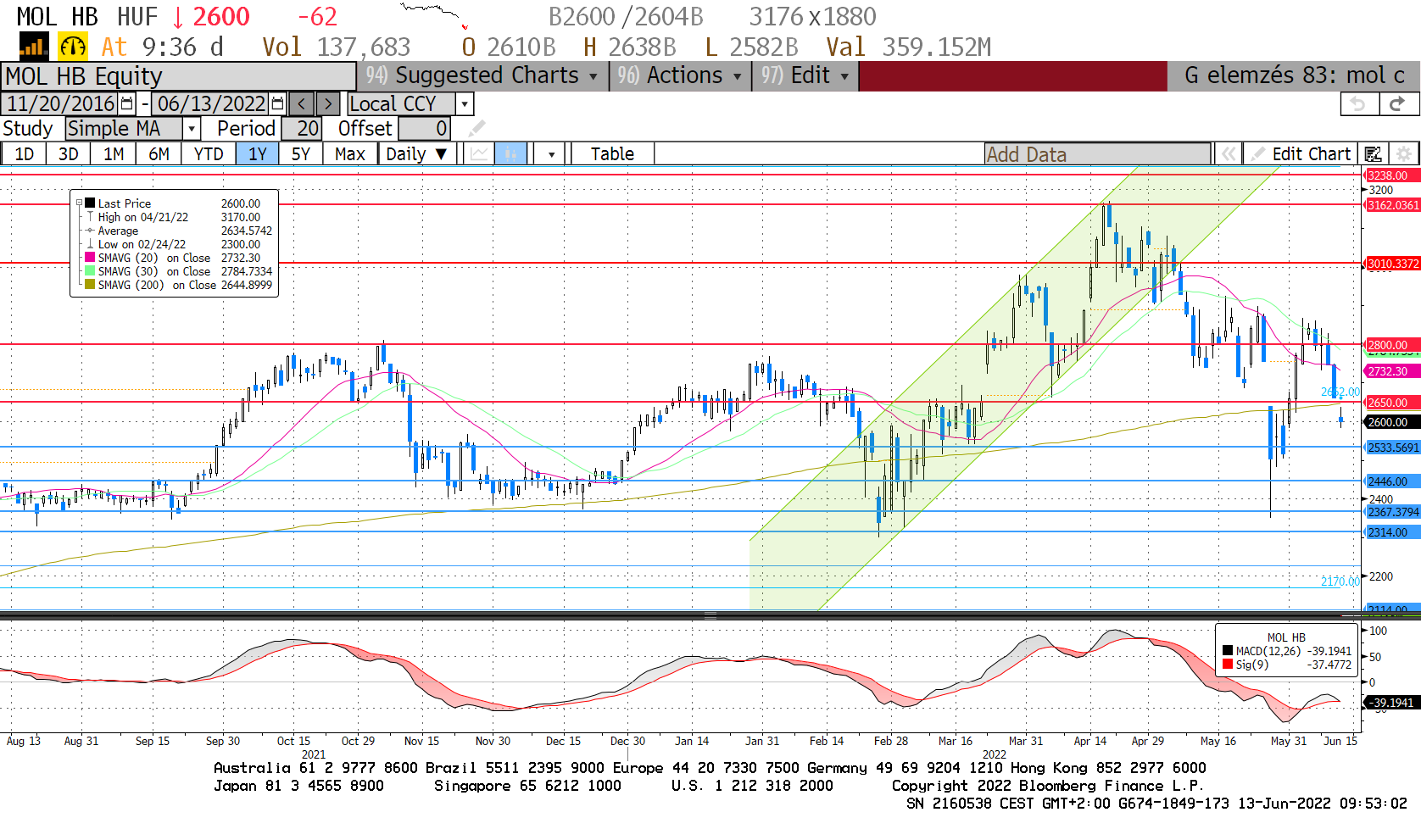Click the 2314.00 price level label
The width and height of the screenshot is (1421, 840).
[x=1390, y=532]
